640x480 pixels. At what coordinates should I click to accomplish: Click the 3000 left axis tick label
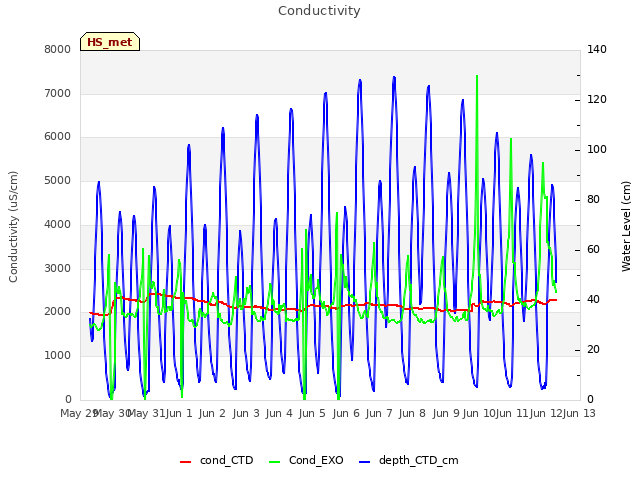coord(58,268)
